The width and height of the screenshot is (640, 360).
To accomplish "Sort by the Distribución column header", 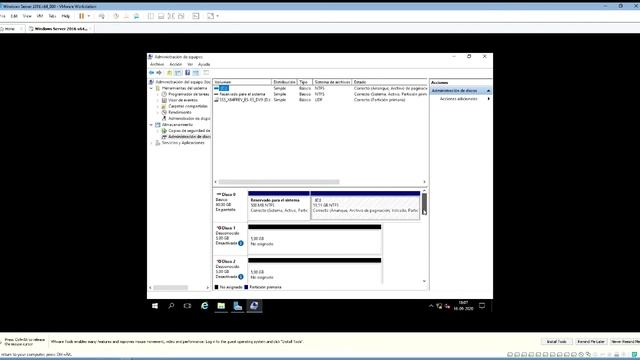I will [x=284, y=82].
